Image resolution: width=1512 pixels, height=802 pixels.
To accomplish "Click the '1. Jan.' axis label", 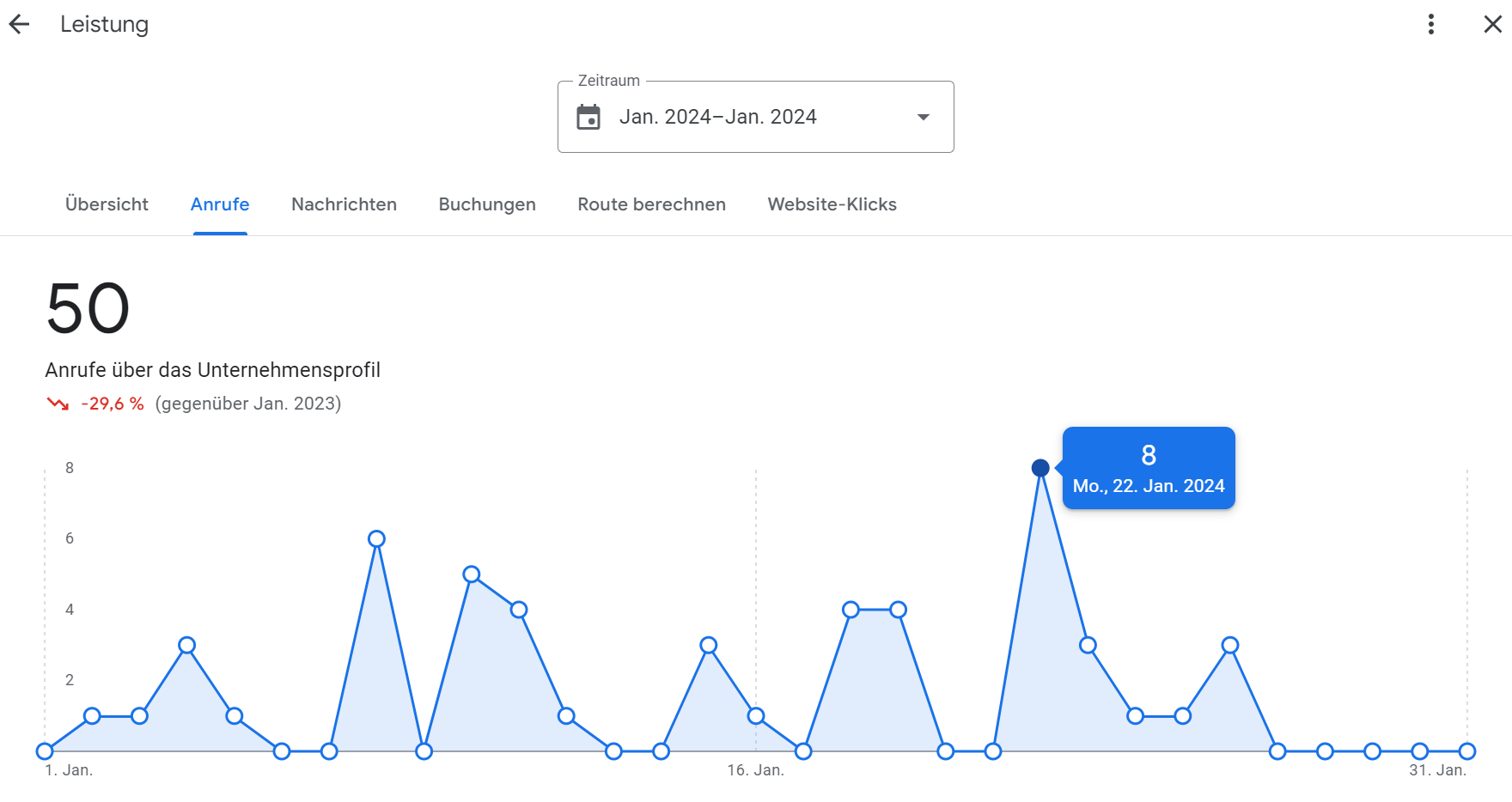I will click(x=69, y=770).
